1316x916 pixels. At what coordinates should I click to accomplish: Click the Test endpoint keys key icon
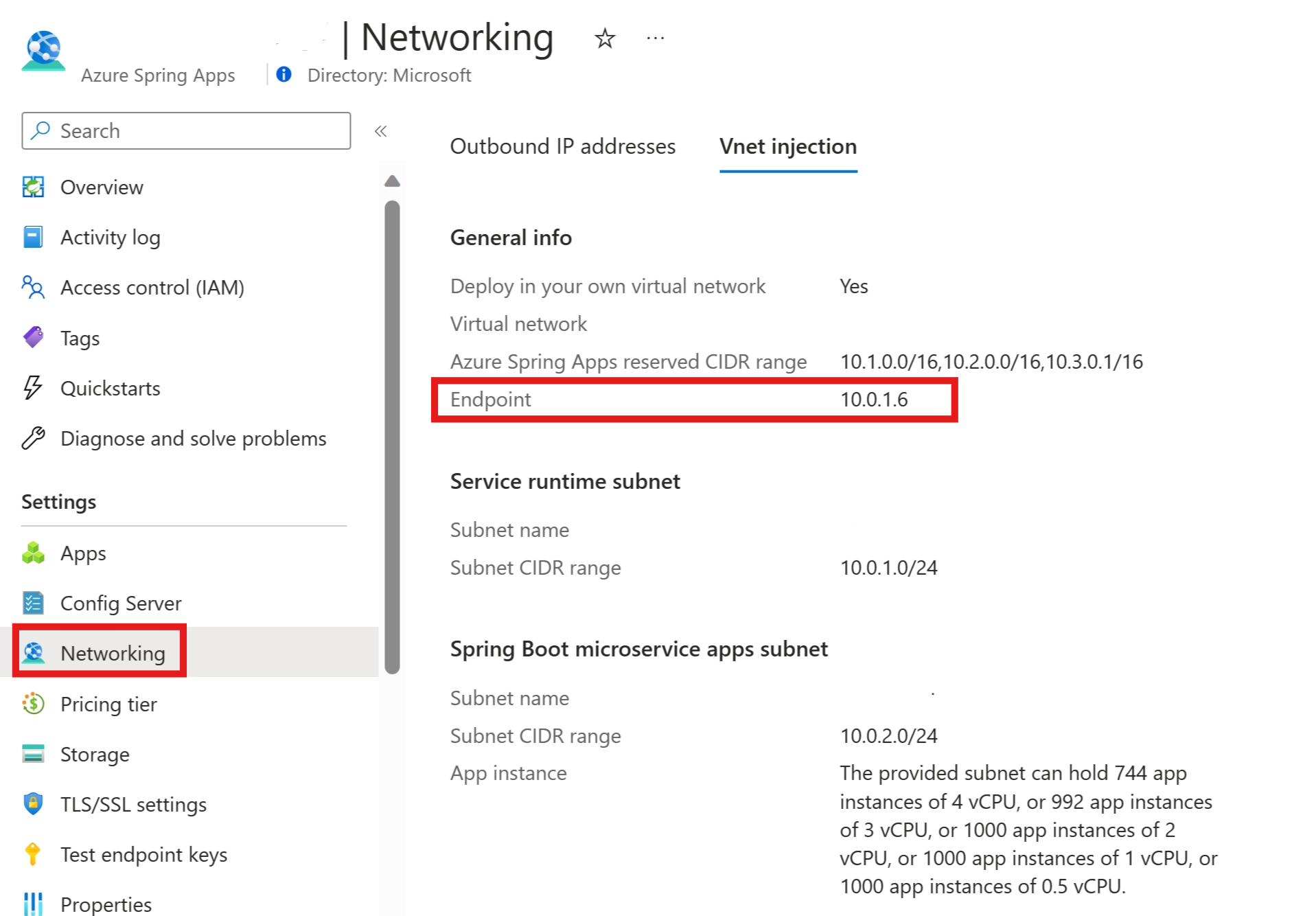click(x=33, y=854)
